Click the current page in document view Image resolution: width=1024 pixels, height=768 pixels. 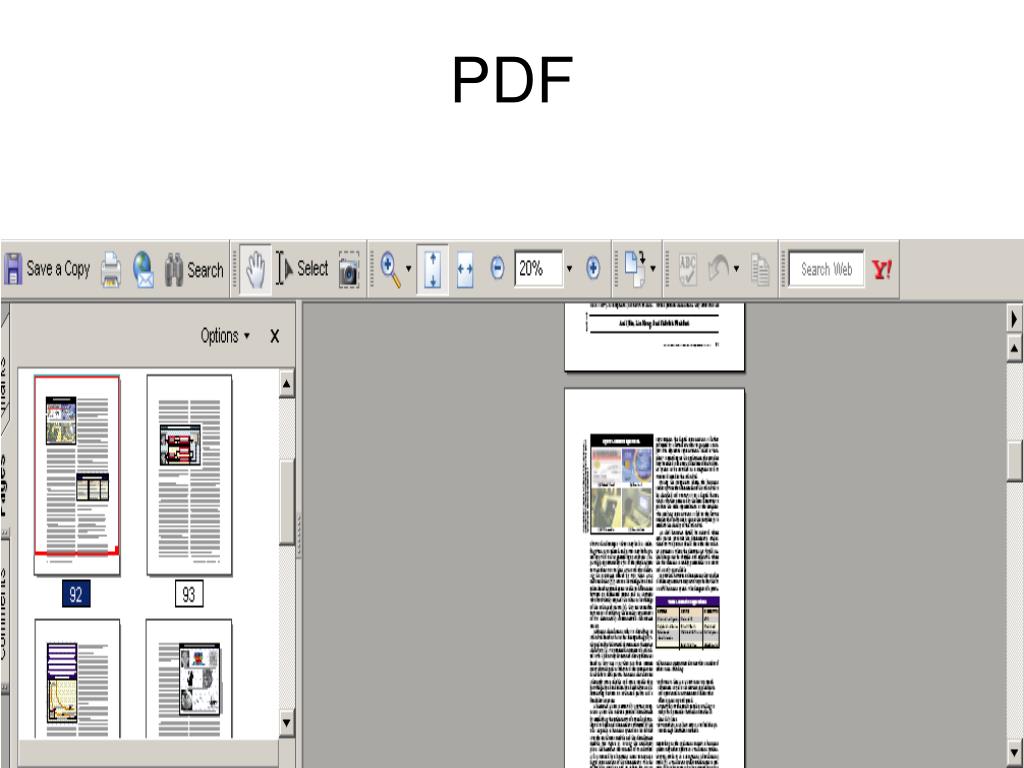click(654, 578)
